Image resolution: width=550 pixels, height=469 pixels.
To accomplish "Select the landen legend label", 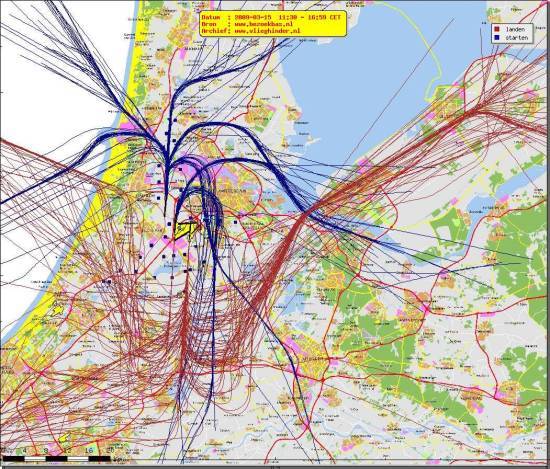I will coord(515,29).
